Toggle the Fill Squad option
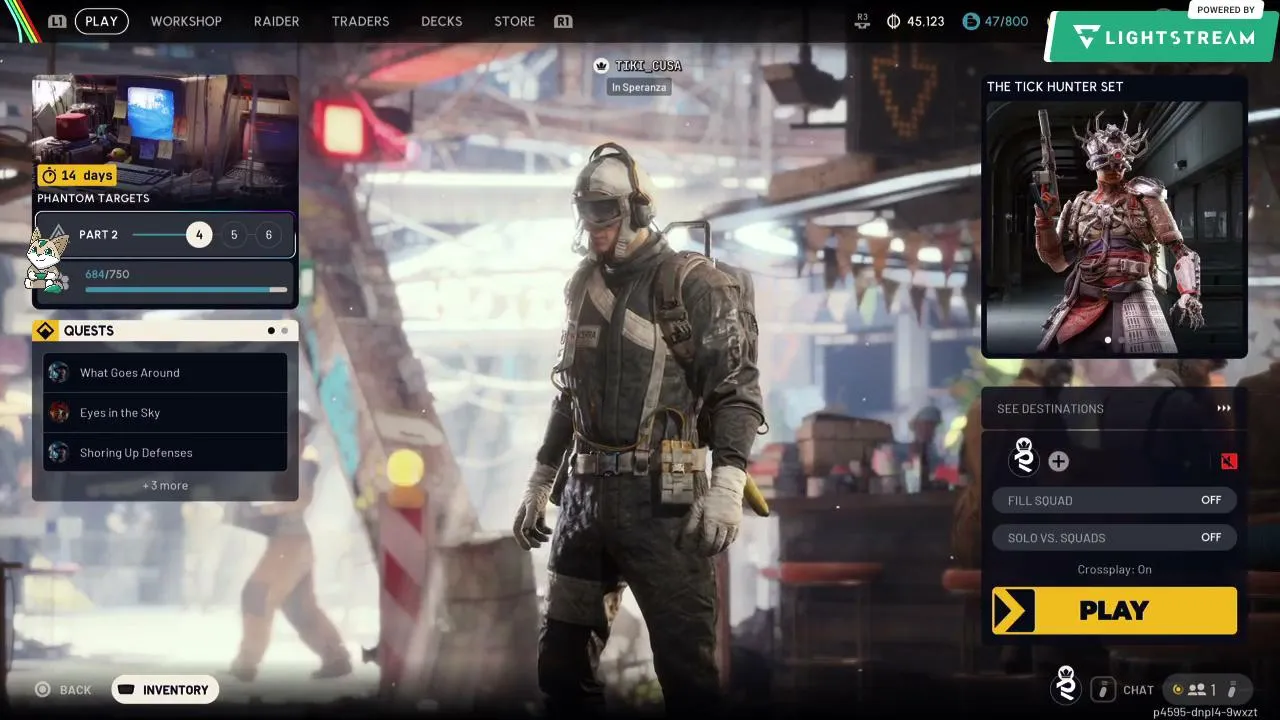The height and width of the screenshot is (720, 1280). coord(1114,500)
